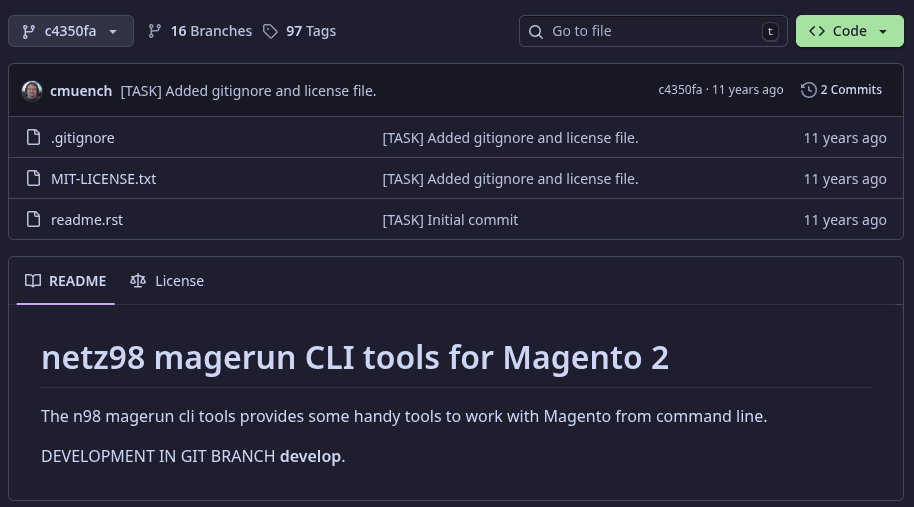The width and height of the screenshot is (914, 507).
Task: Click the branch icon next to 16 Branches
Action: 154,31
